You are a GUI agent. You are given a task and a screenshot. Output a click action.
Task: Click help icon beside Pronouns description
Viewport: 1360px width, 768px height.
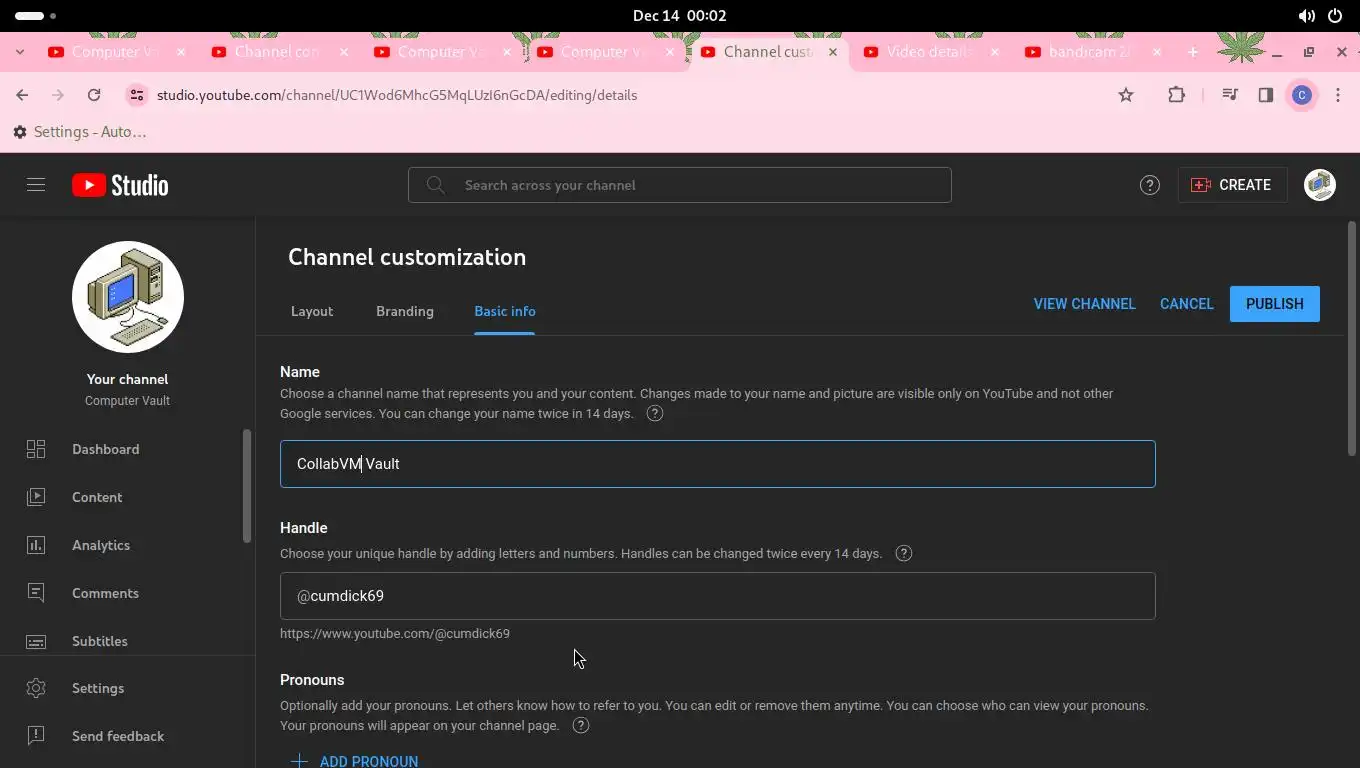click(581, 725)
